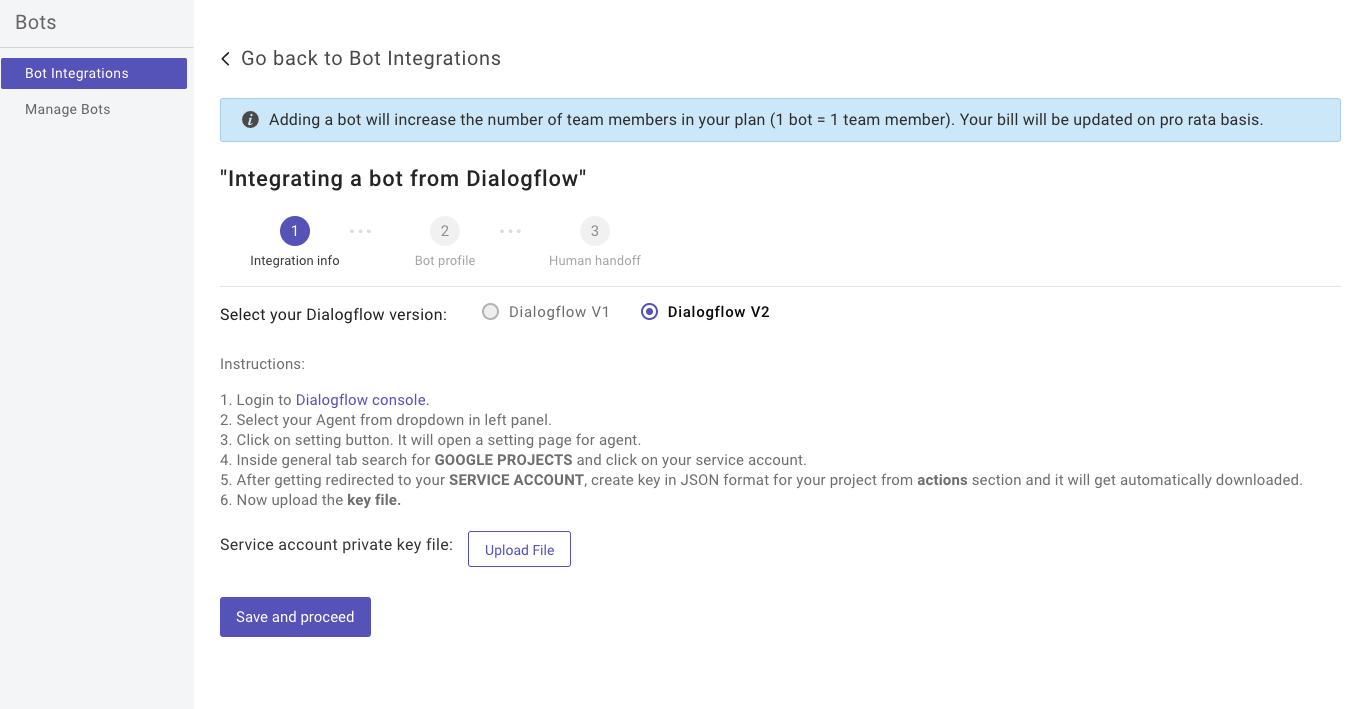Click the info icon in the blue banner
This screenshot has width=1357, height=709.
(251, 120)
